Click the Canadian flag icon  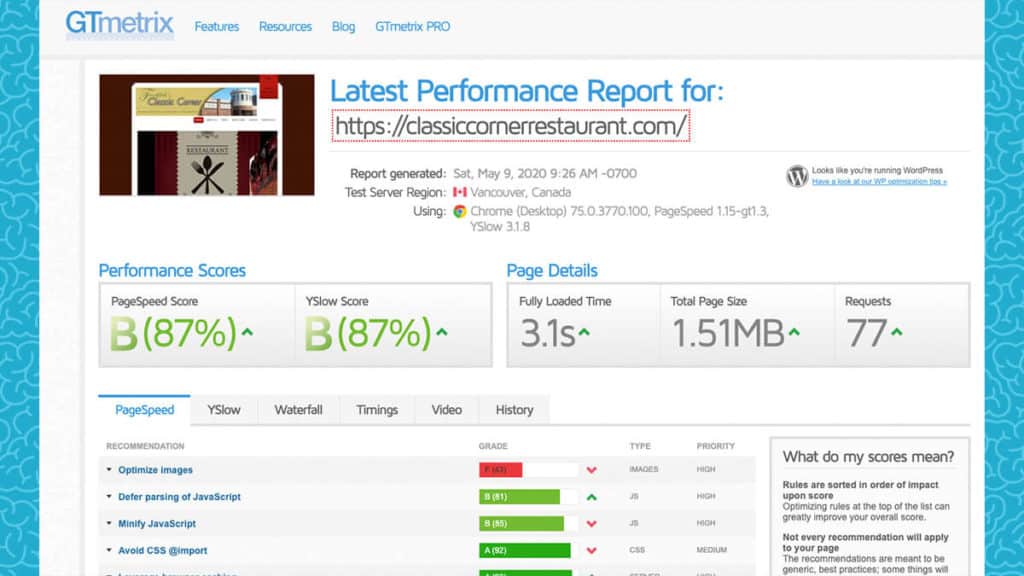point(460,192)
